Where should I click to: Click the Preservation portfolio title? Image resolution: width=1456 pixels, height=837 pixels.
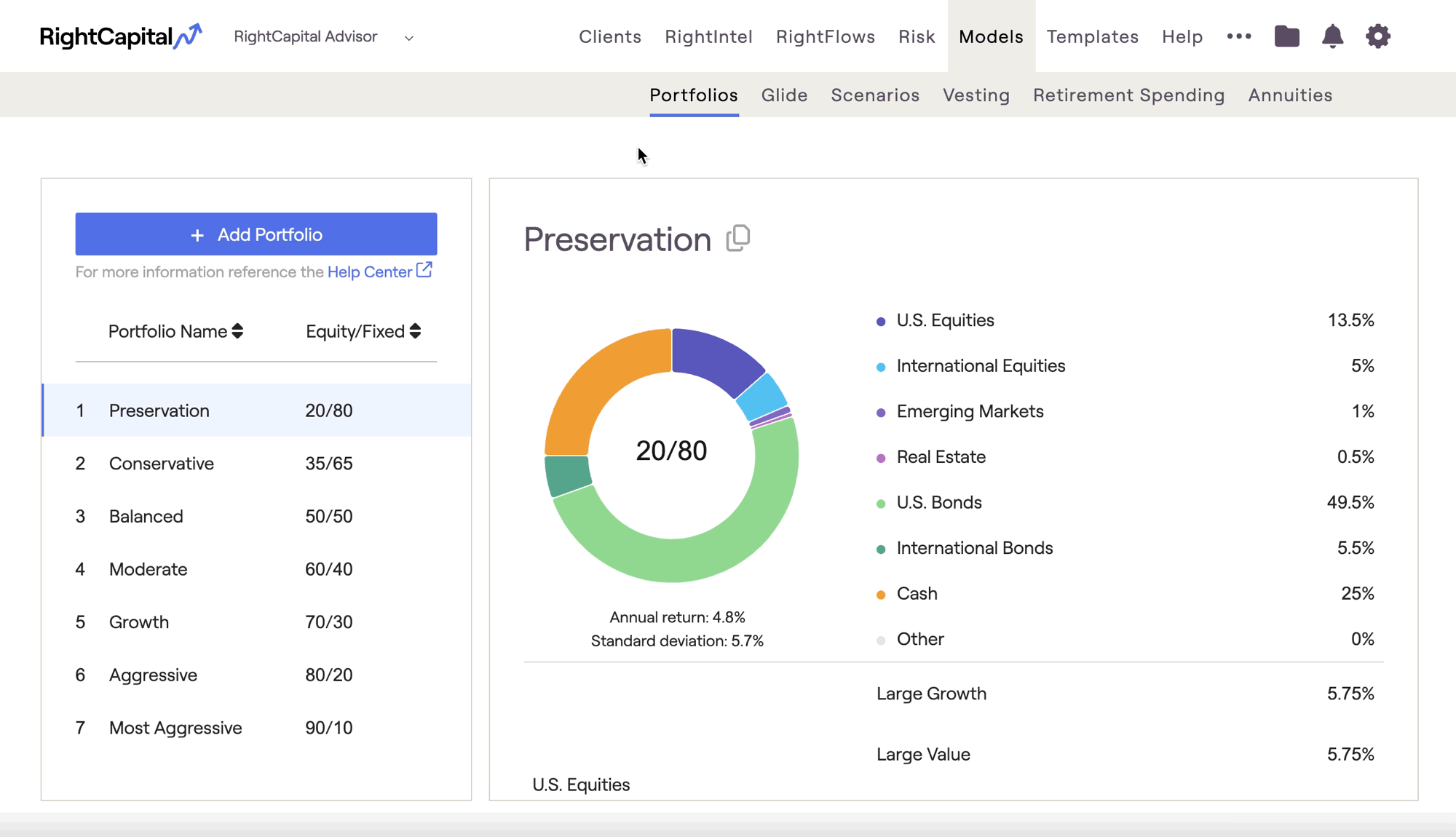pyautogui.click(x=617, y=239)
